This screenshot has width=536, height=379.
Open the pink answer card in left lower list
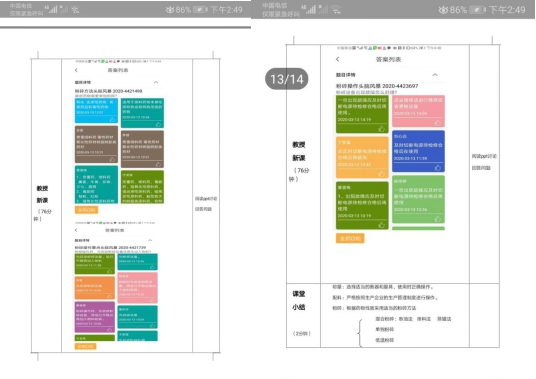[137, 288]
